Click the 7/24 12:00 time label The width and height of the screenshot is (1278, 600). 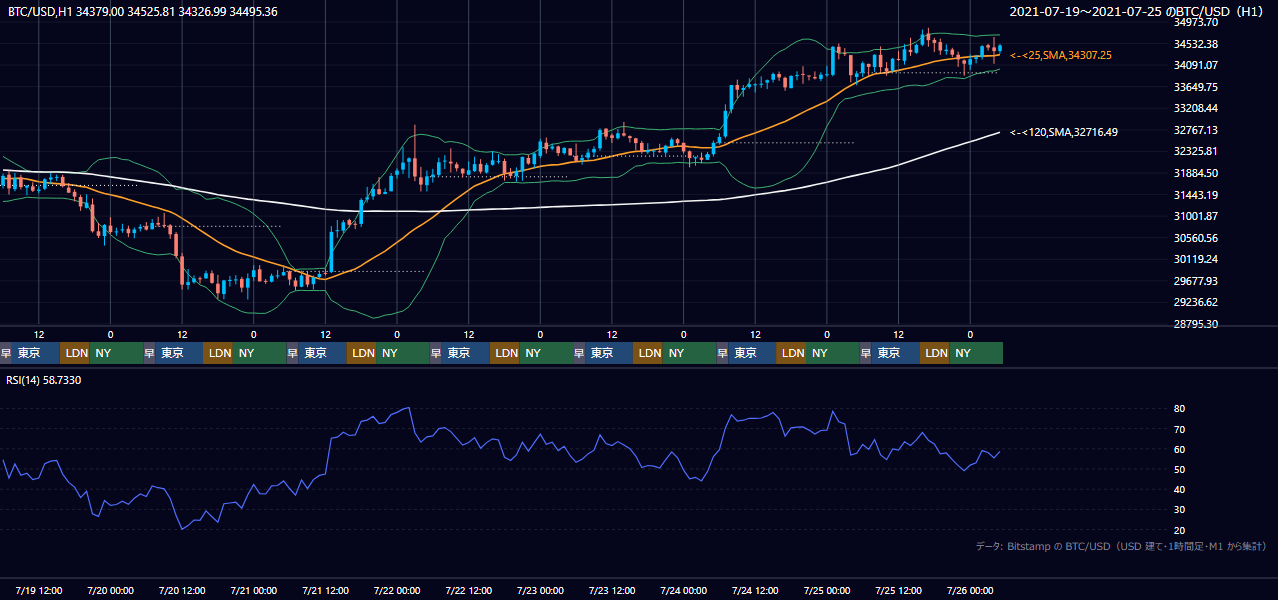click(755, 590)
